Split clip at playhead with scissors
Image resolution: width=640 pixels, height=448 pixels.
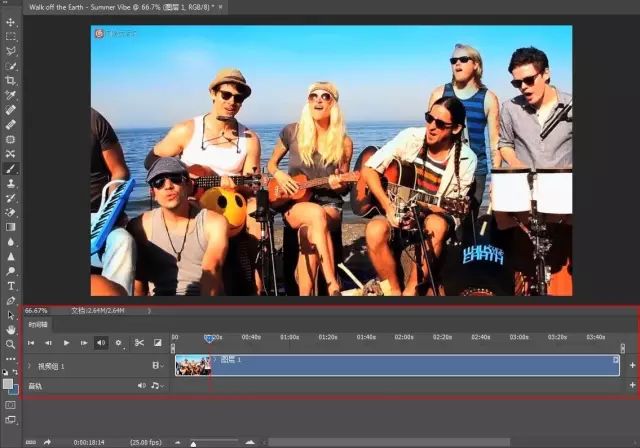139,343
